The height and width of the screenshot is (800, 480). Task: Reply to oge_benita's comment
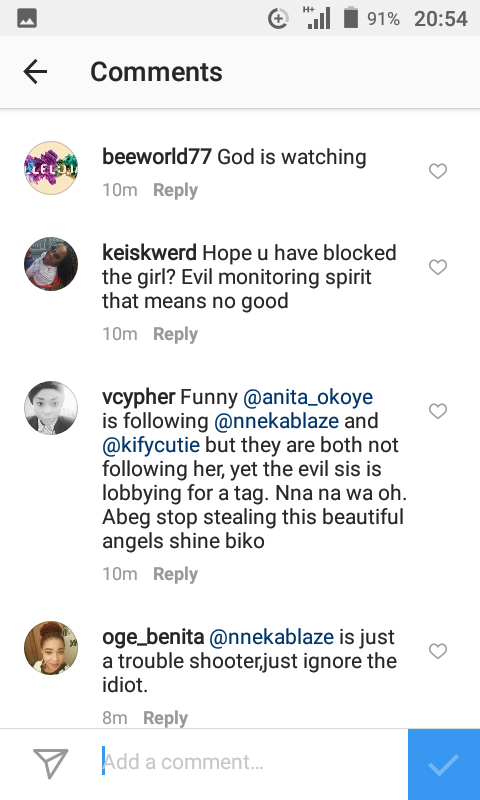coord(165,718)
